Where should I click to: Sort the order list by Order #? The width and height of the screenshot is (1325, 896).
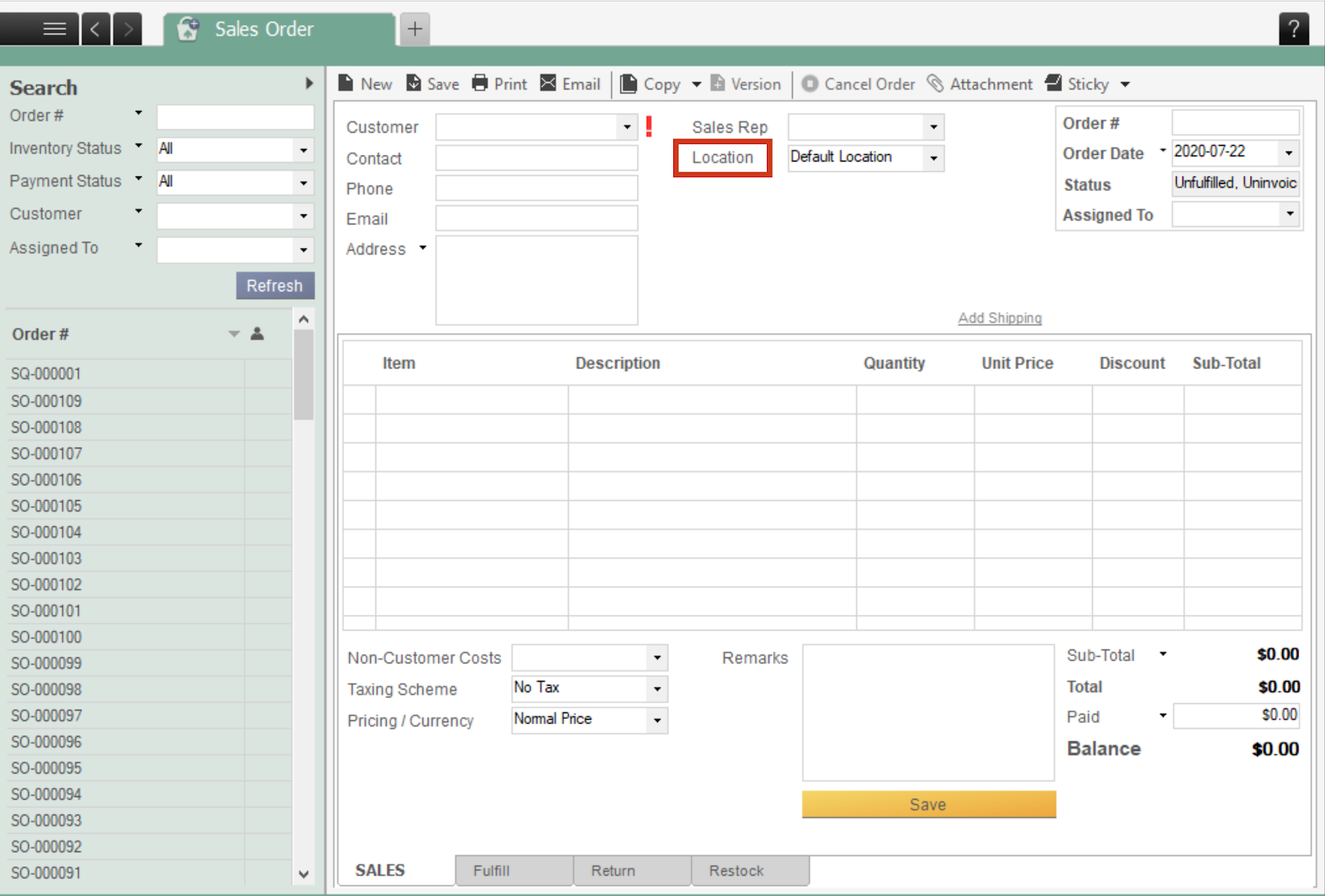(x=41, y=335)
